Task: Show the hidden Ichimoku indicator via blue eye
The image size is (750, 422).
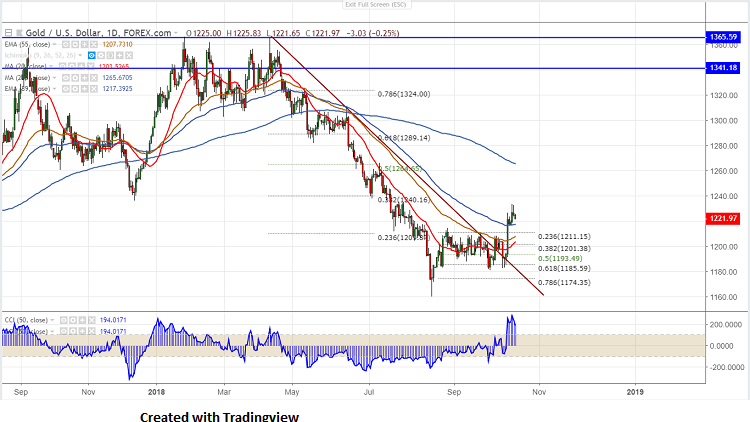Action: click(91, 56)
